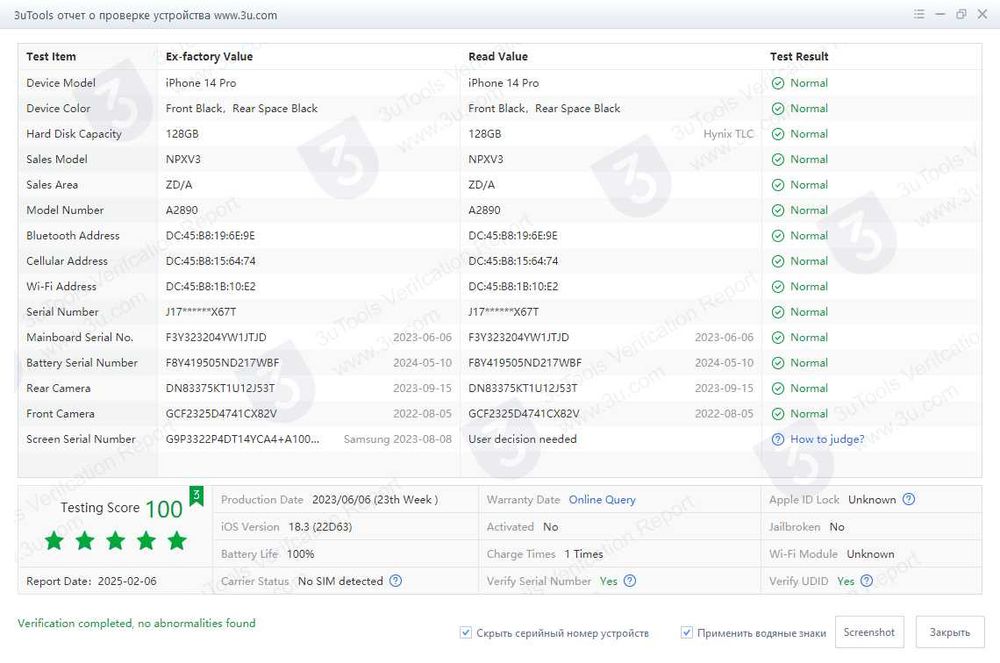The height and width of the screenshot is (663, 1000).
Task: Click the check icon for Hard Disk Capacity
Action: pyautogui.click(x=778, y=134)
